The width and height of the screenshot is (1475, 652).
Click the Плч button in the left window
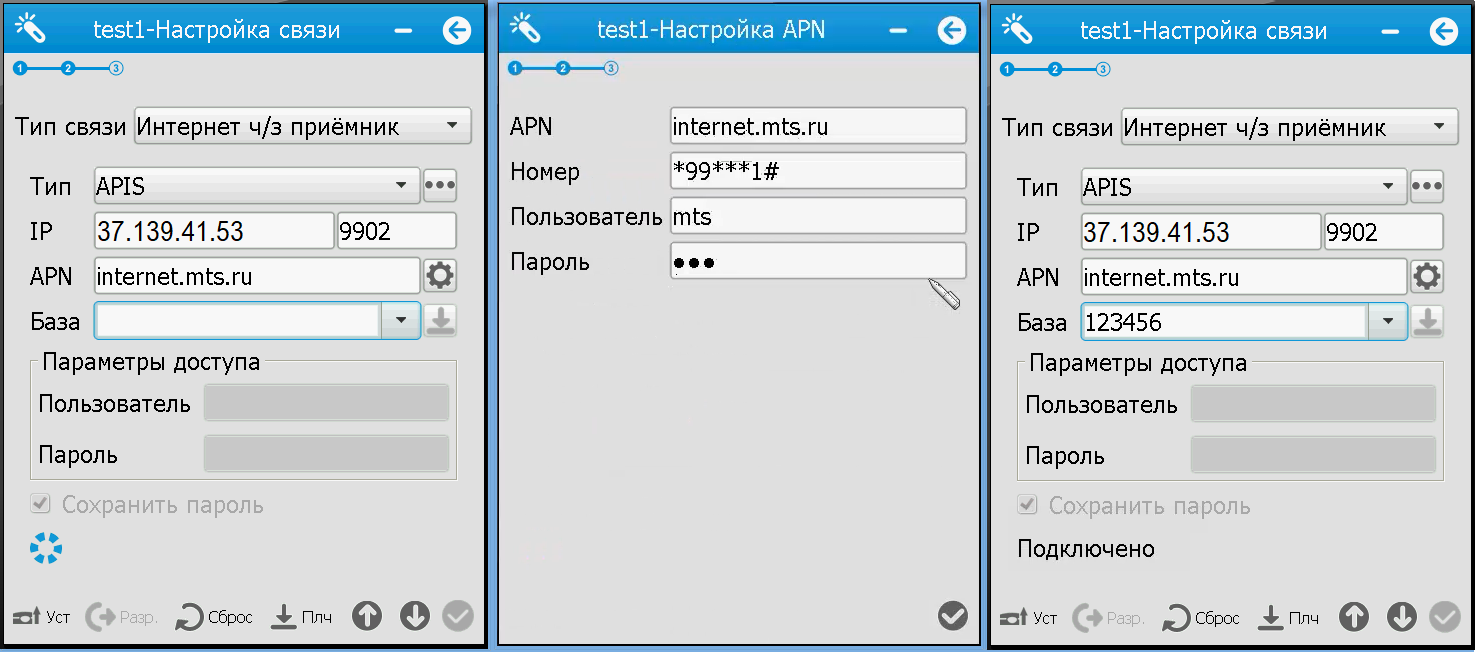tap(301, 617)
